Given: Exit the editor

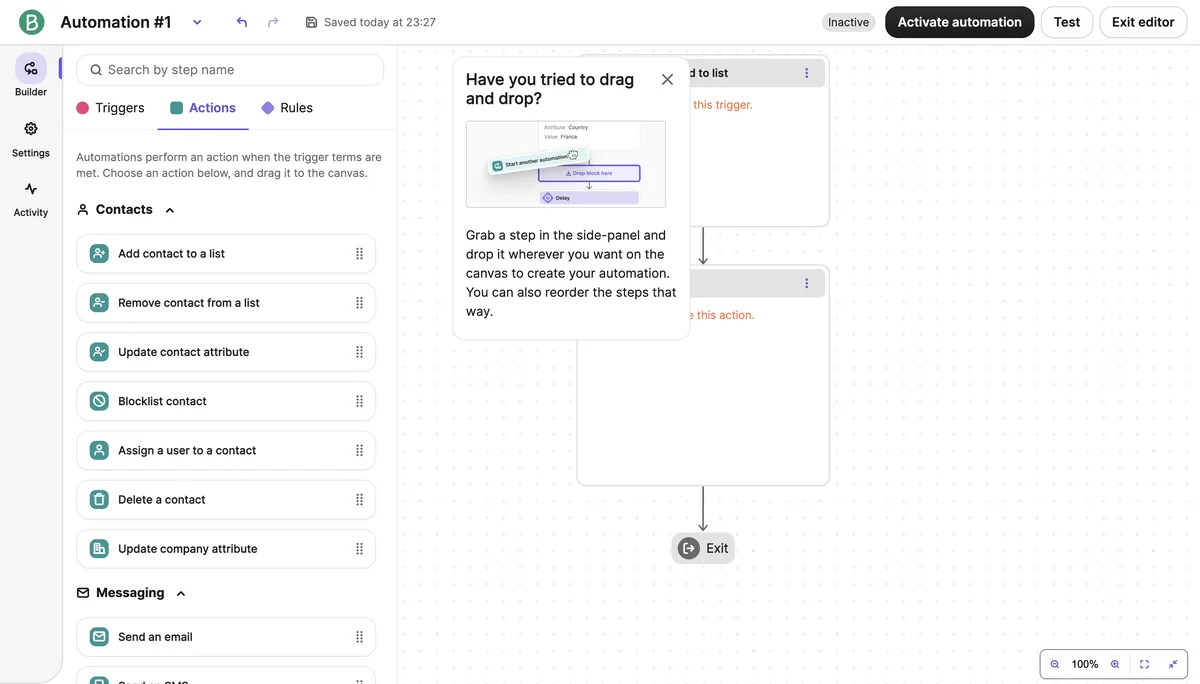Looking at the screenshot, I should click(1143, 22).
